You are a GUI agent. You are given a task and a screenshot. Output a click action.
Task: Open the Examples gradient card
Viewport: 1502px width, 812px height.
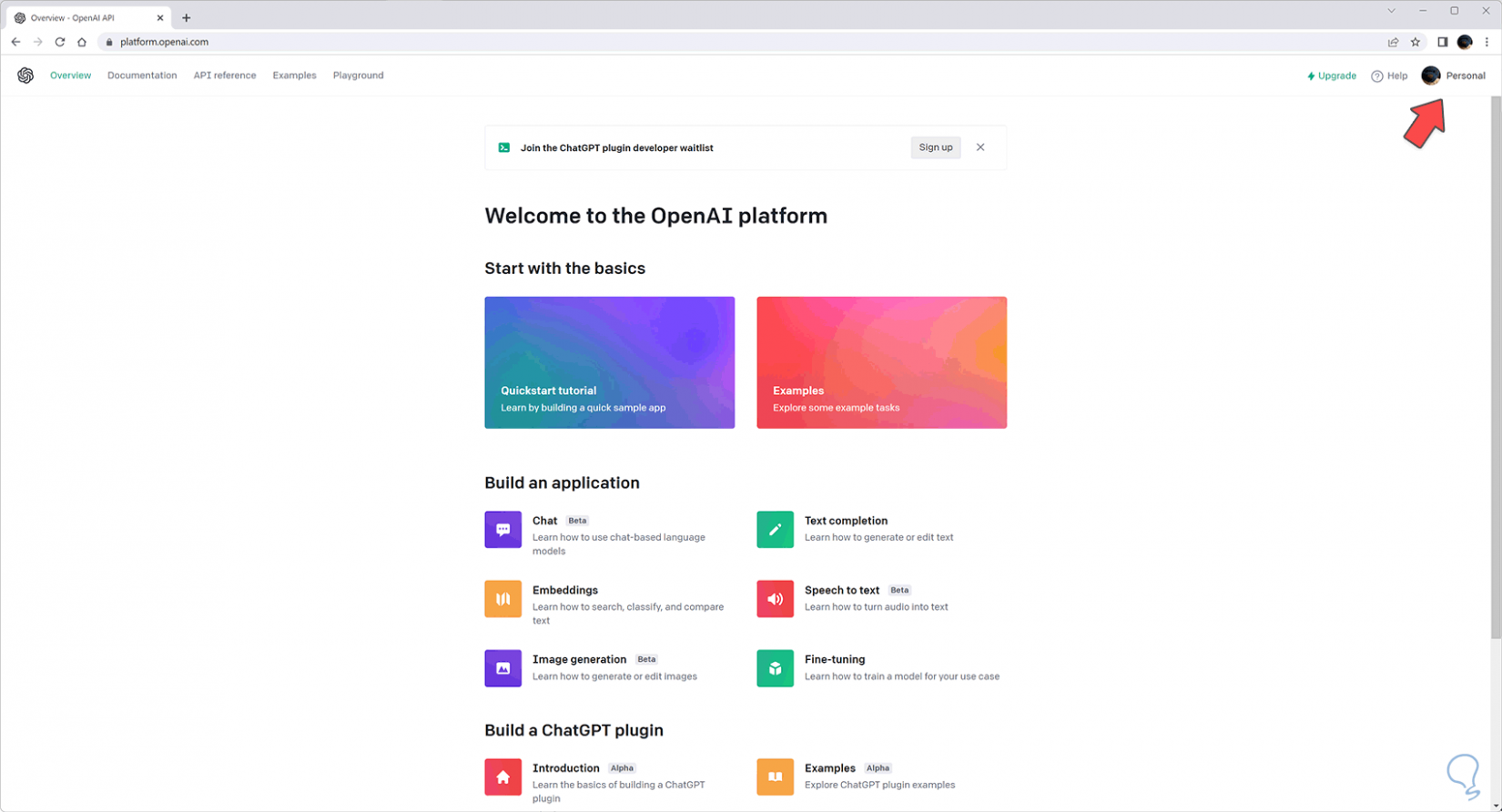[882, 362]
